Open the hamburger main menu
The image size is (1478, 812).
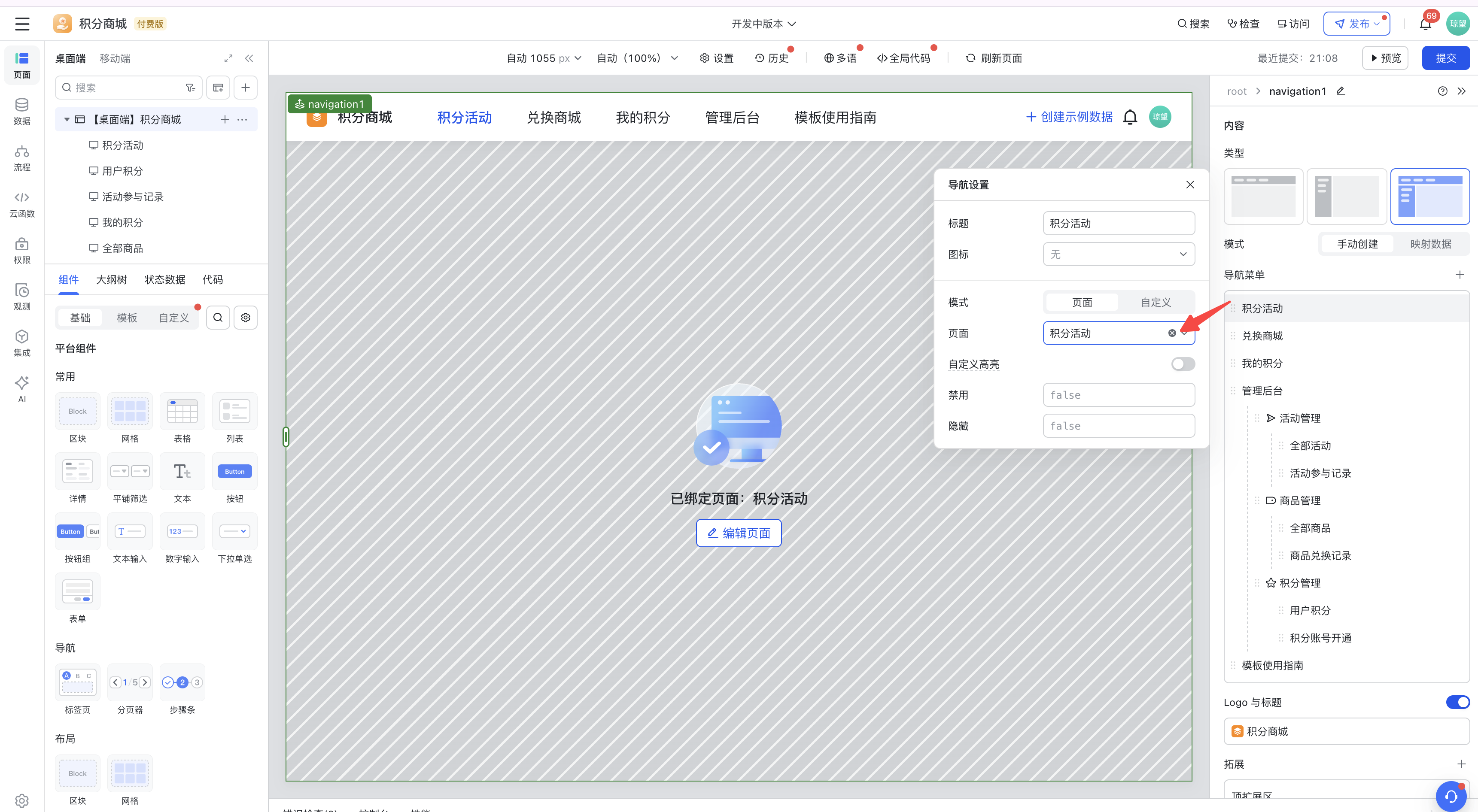coord(22,24)
